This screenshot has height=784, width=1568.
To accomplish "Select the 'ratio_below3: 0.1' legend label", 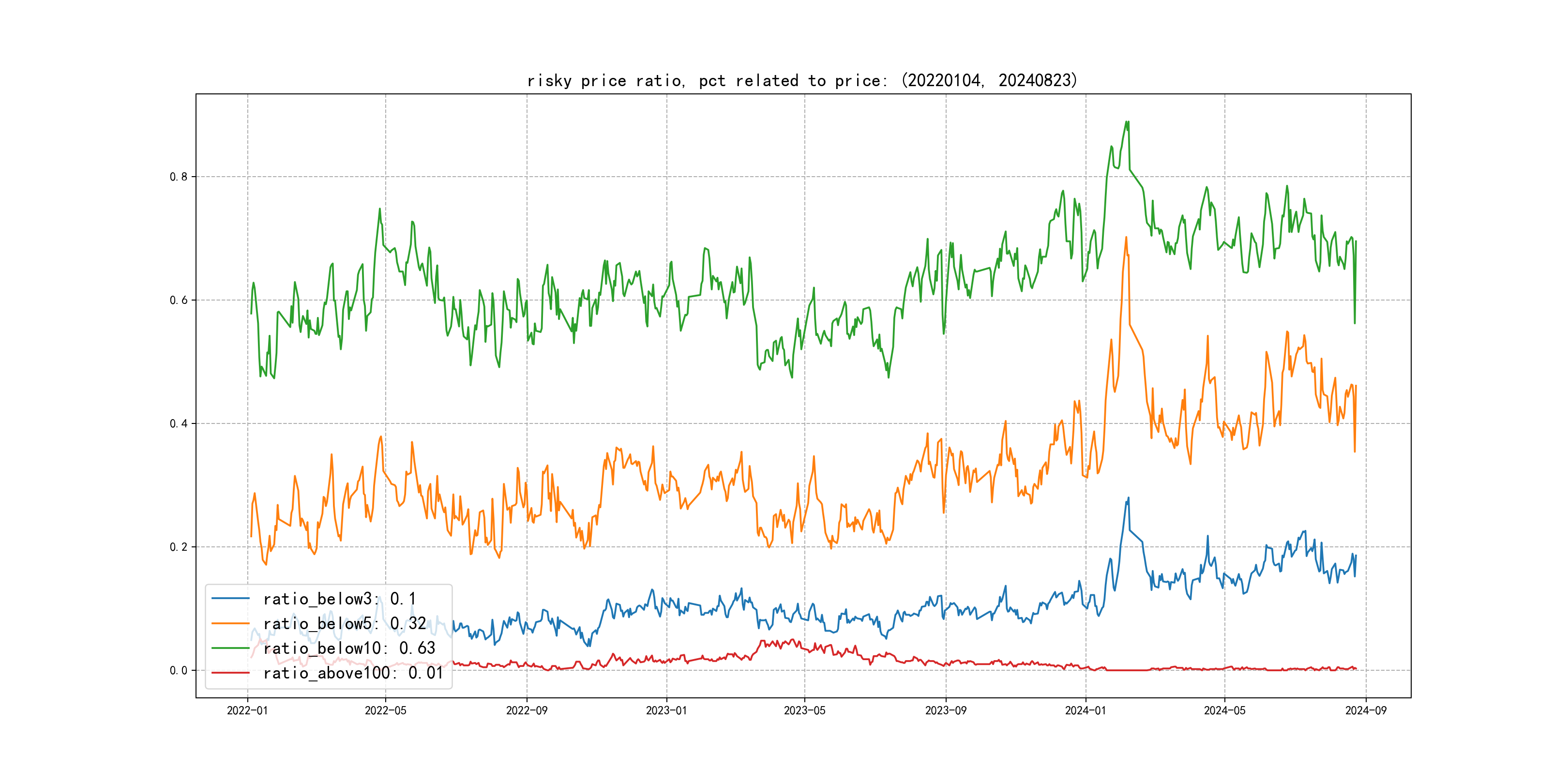I will pyautogui.click(x=339, y=599).
